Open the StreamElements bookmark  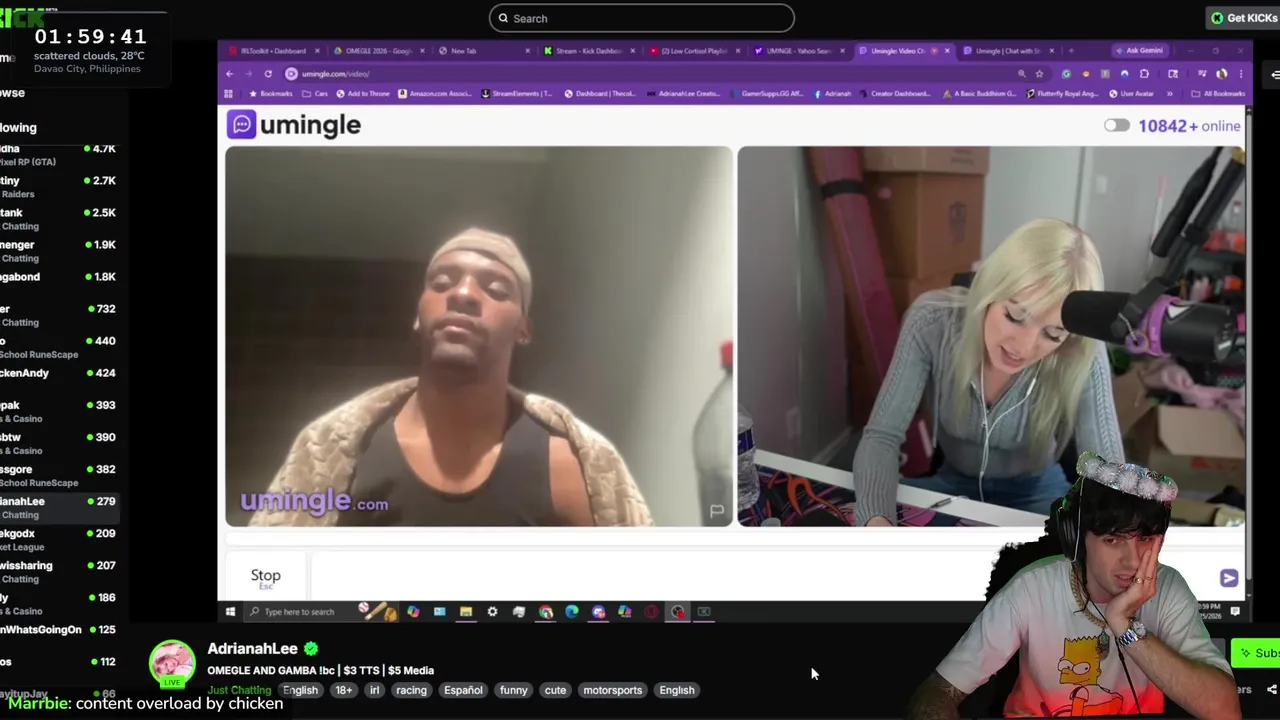516,94
